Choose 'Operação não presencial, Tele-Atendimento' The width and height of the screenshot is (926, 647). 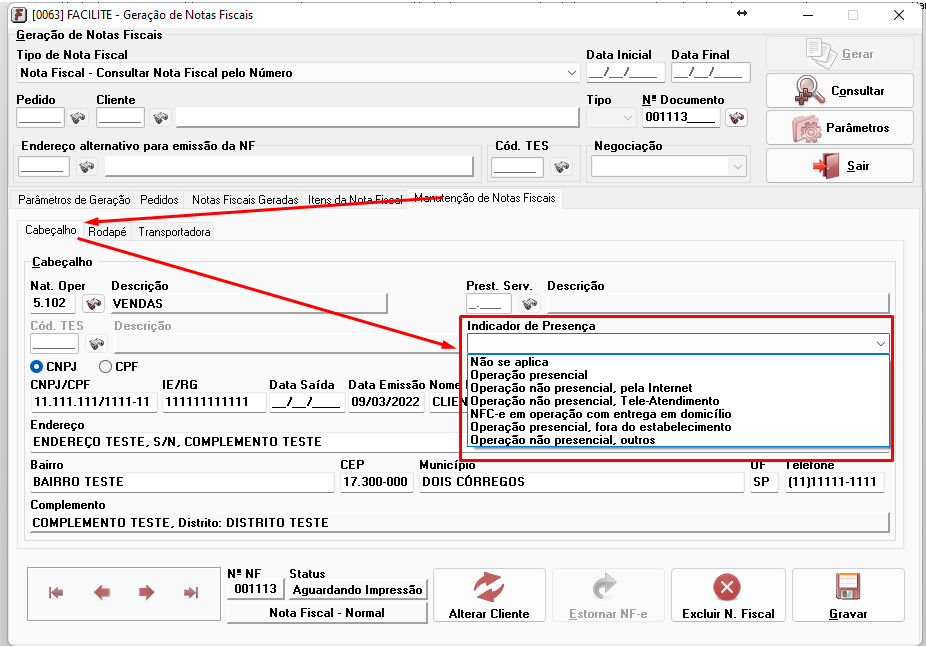678,401
